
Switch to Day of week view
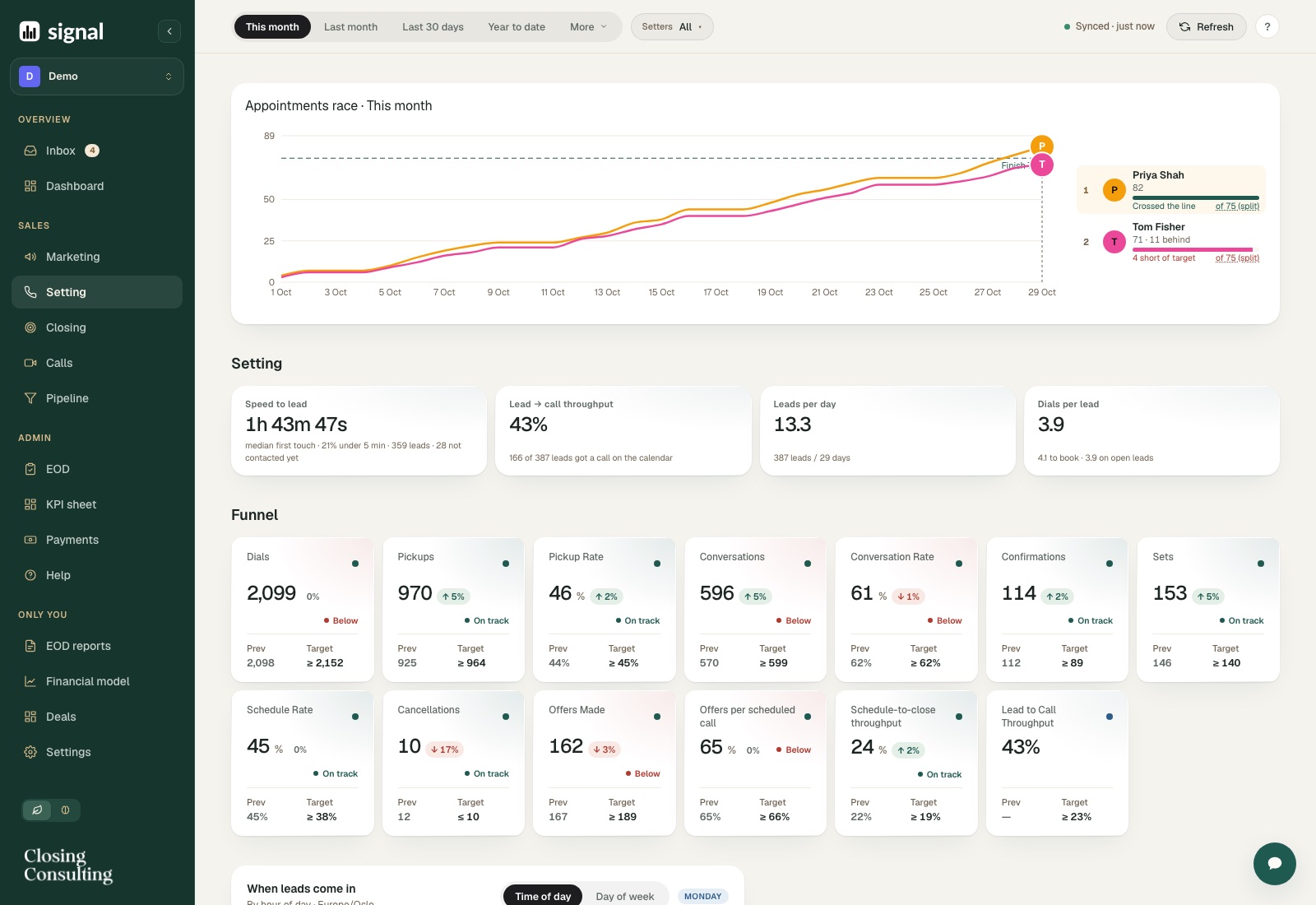[625, 896]
